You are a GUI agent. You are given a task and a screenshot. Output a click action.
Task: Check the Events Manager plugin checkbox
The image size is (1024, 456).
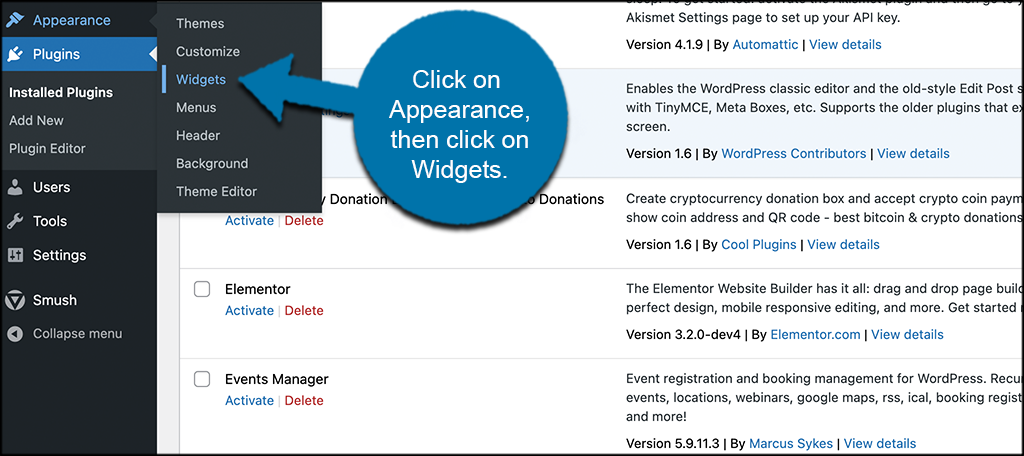pos(202,379)
